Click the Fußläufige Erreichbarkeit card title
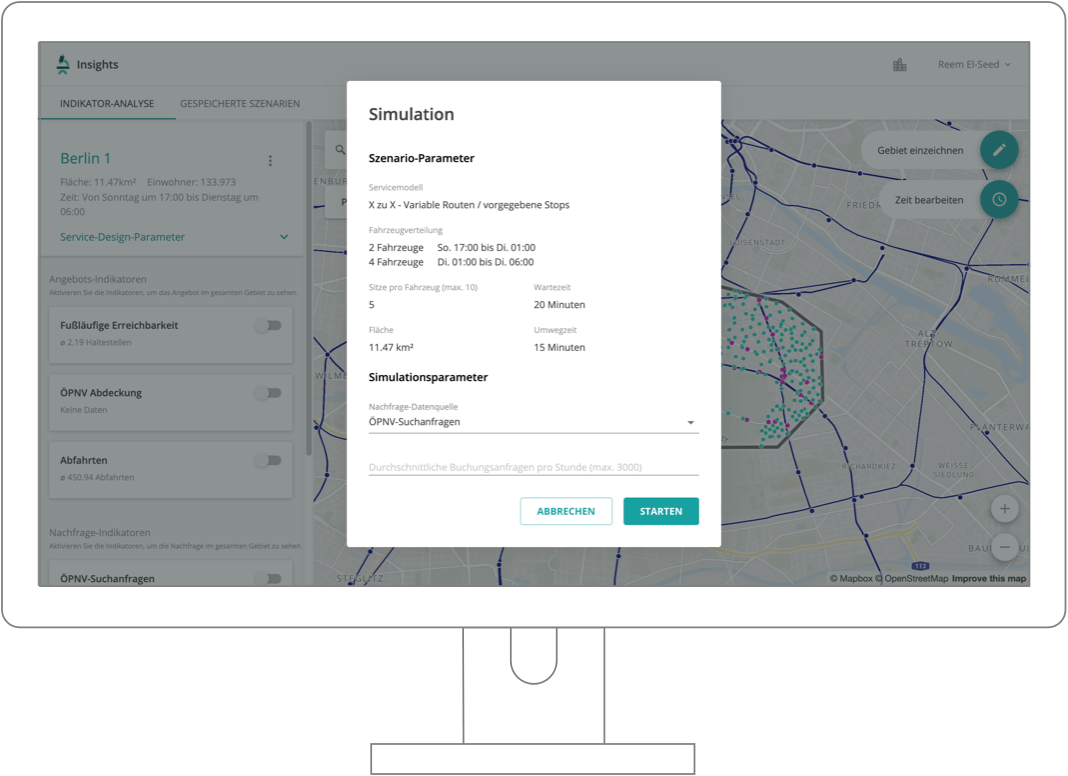Screen dimensions: 1068x776 click(119, 326)
